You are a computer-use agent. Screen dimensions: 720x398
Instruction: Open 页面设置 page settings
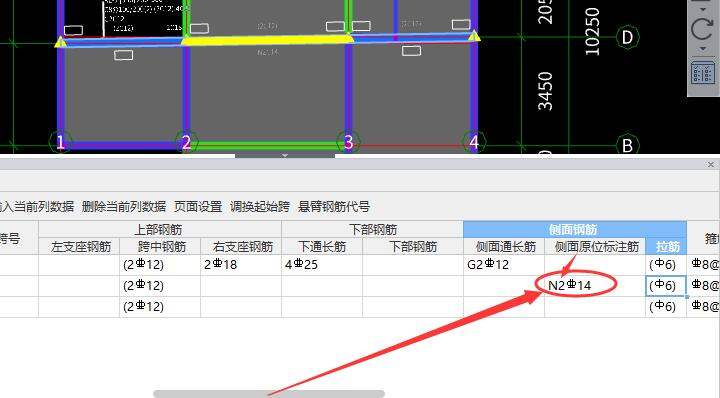198,207
